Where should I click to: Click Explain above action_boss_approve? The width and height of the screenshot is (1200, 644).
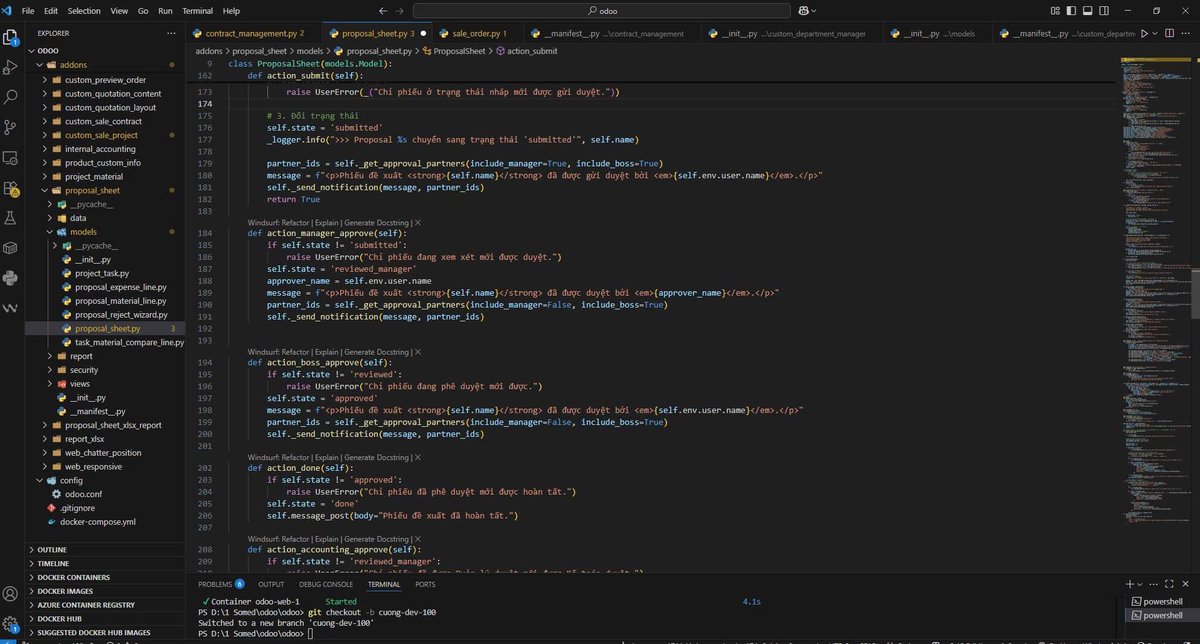327,352
